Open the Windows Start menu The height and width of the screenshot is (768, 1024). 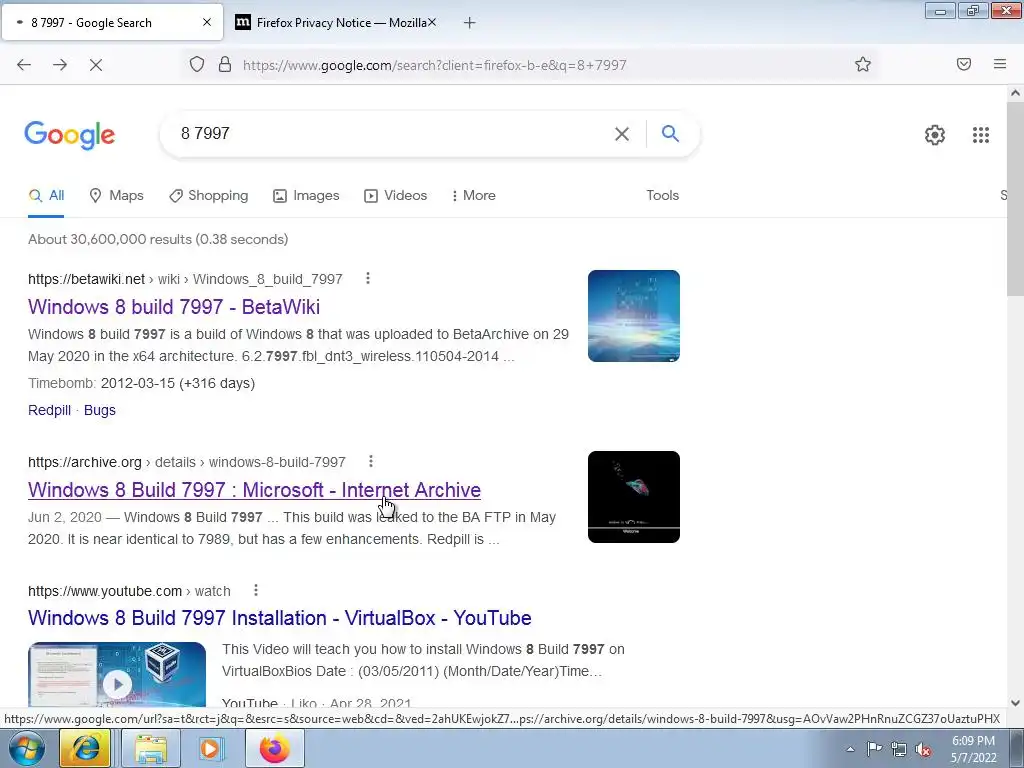26,748
